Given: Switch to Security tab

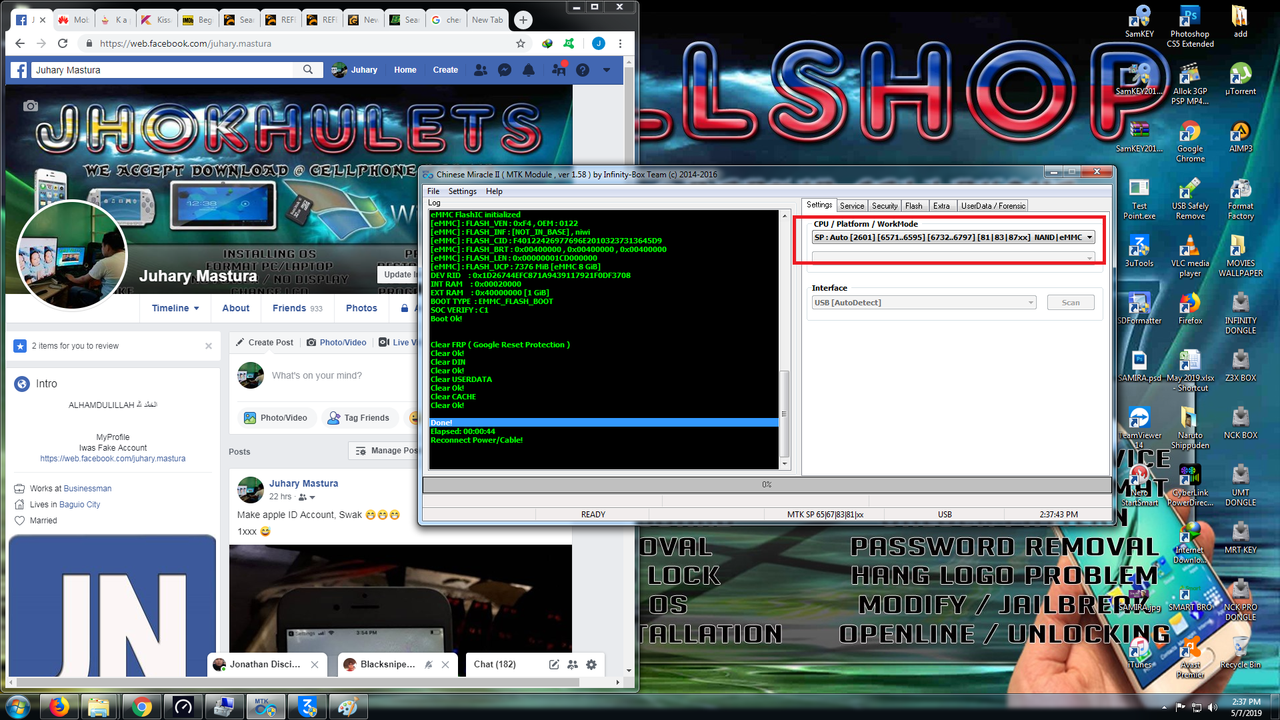Looking at the screenshot, I should [x=884, y=206].
